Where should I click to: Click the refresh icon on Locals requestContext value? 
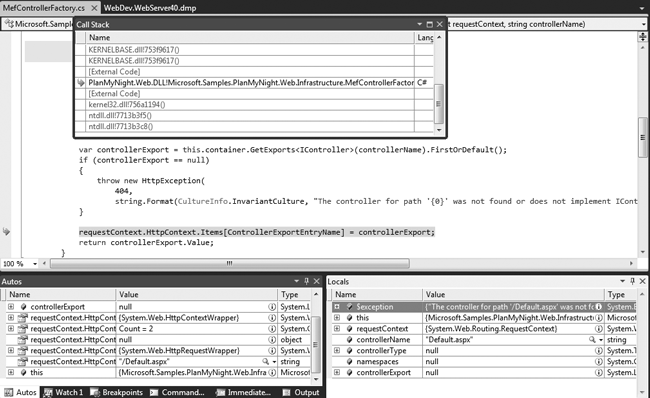pyautogui.click(x=599, y=329)
